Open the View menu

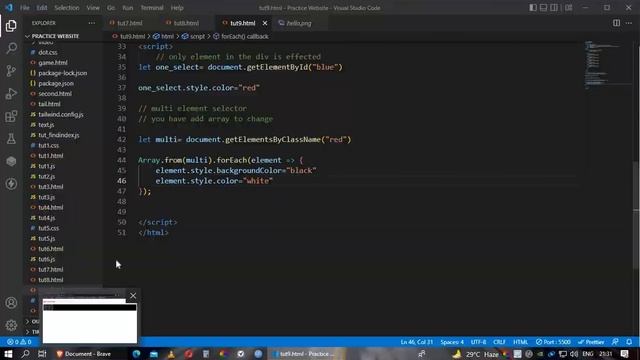93,8
